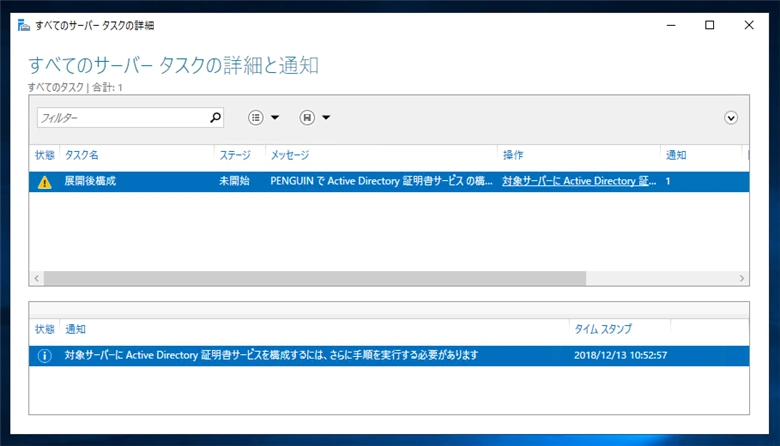Viewport: 780px width, 446px height.
Task: Minimize the すべてのサーバー タスクの詳細 window
Action: [x=671, y=25]
